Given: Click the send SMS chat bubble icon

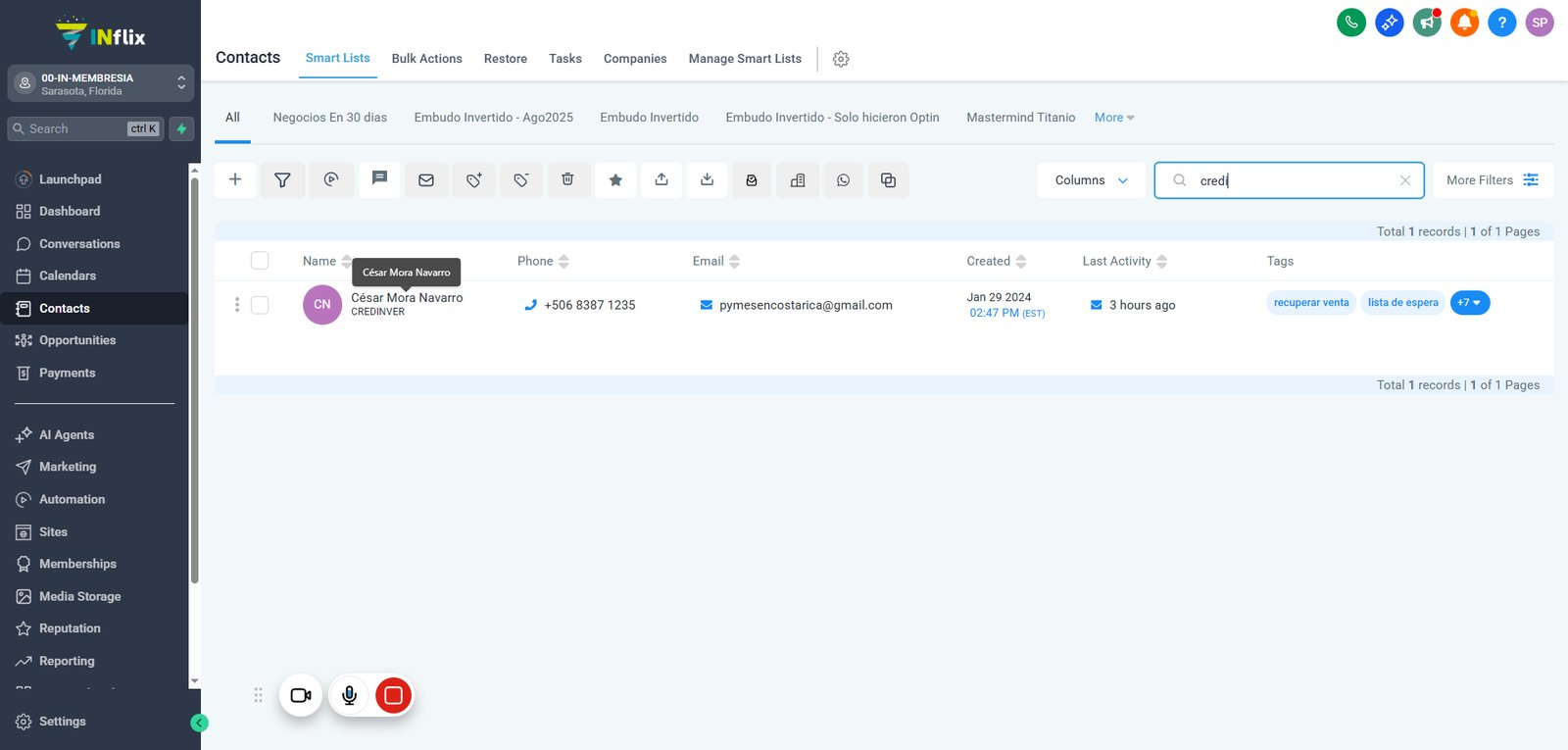Looking at the screenshot, I should [x=379, y=180].
